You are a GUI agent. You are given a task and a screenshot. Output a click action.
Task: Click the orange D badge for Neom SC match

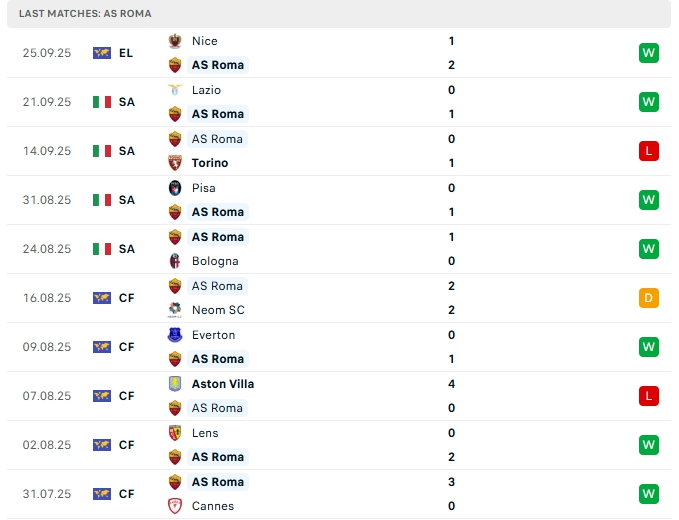pyautogui.click(x=649, y=298)
